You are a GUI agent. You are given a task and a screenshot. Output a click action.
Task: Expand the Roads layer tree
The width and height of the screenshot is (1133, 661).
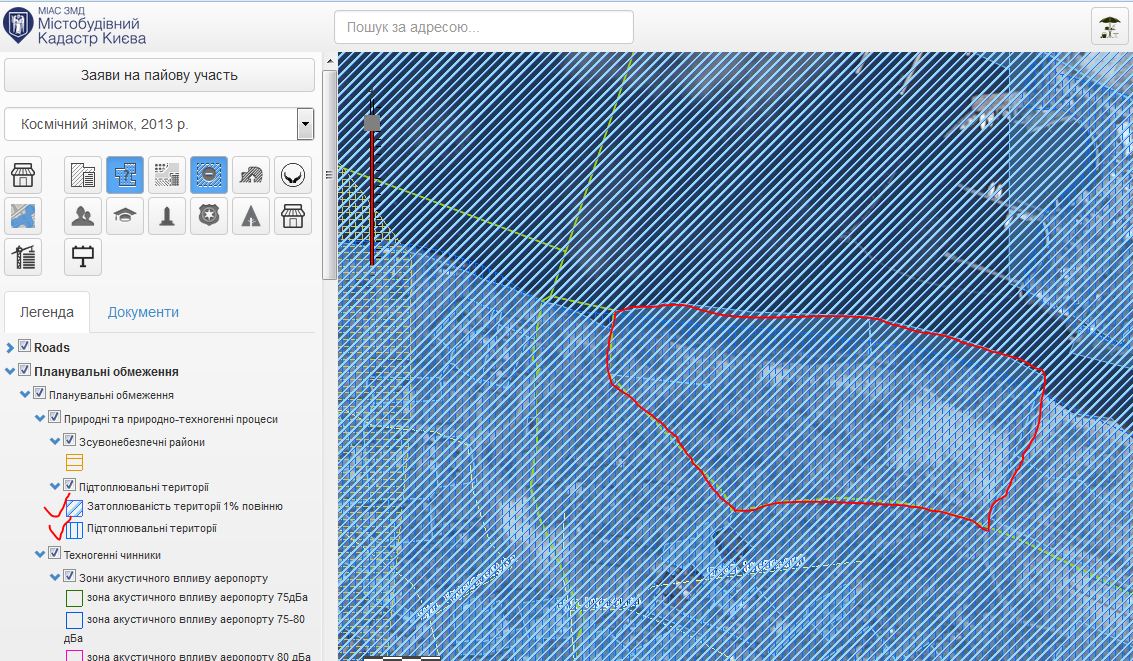click(x=11, y=348)
